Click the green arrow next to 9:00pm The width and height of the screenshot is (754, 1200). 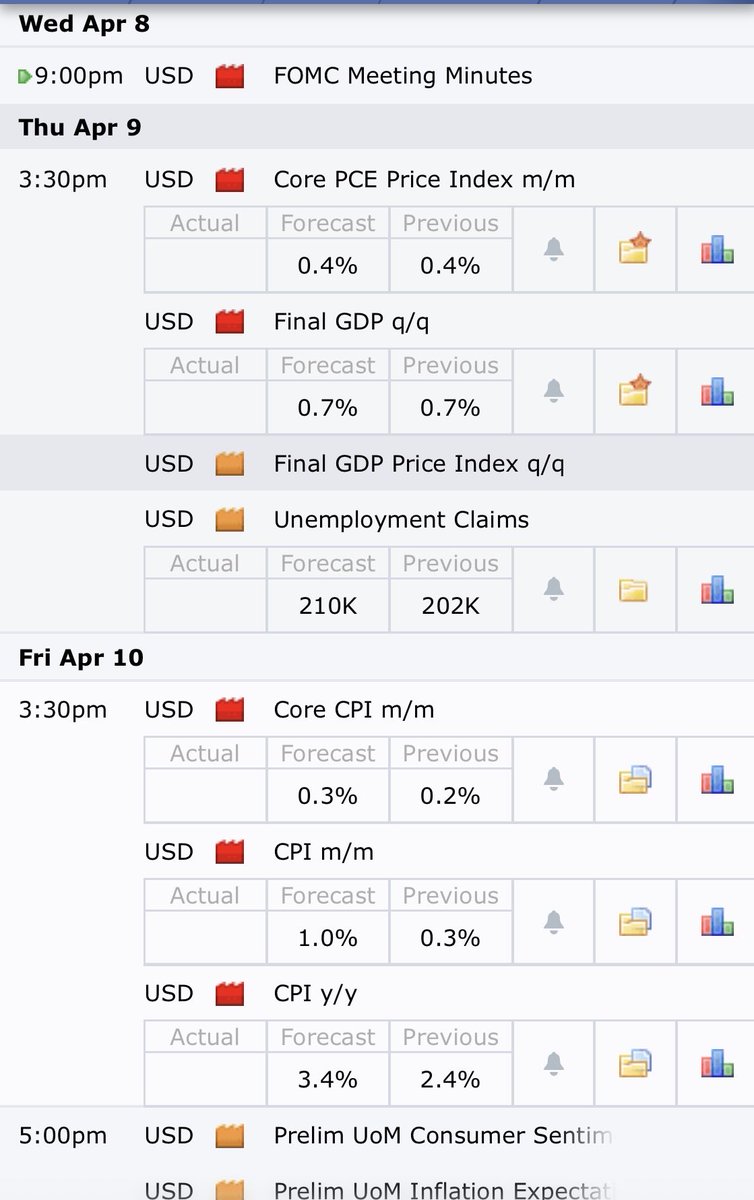(x=25, y=77)
